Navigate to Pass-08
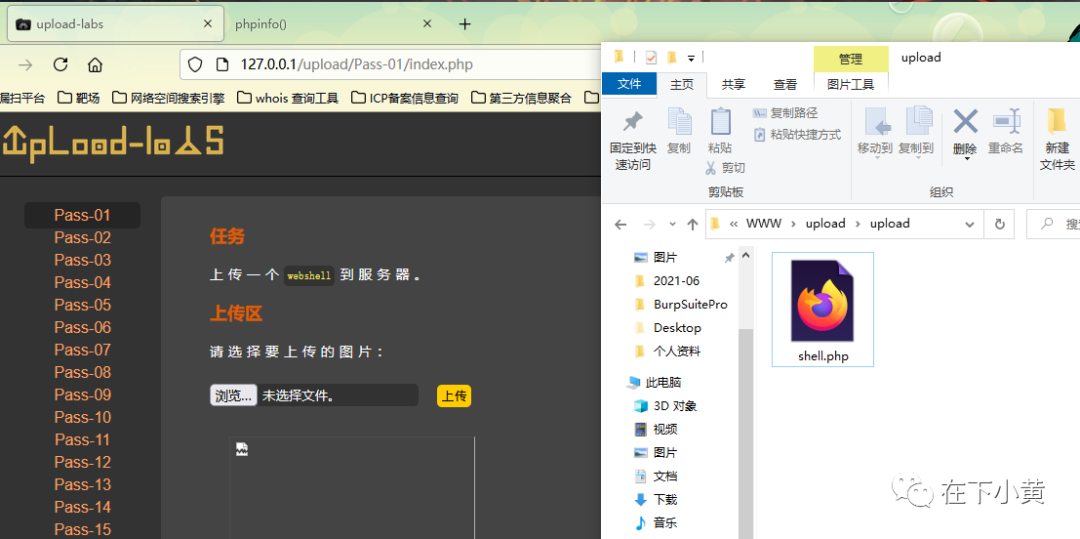This screenshot has width=1080, height=539. 82,372
